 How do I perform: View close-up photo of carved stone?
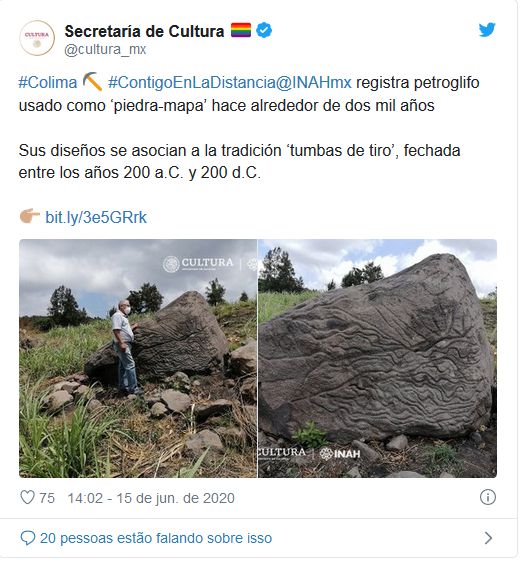(x=377, y=358)
